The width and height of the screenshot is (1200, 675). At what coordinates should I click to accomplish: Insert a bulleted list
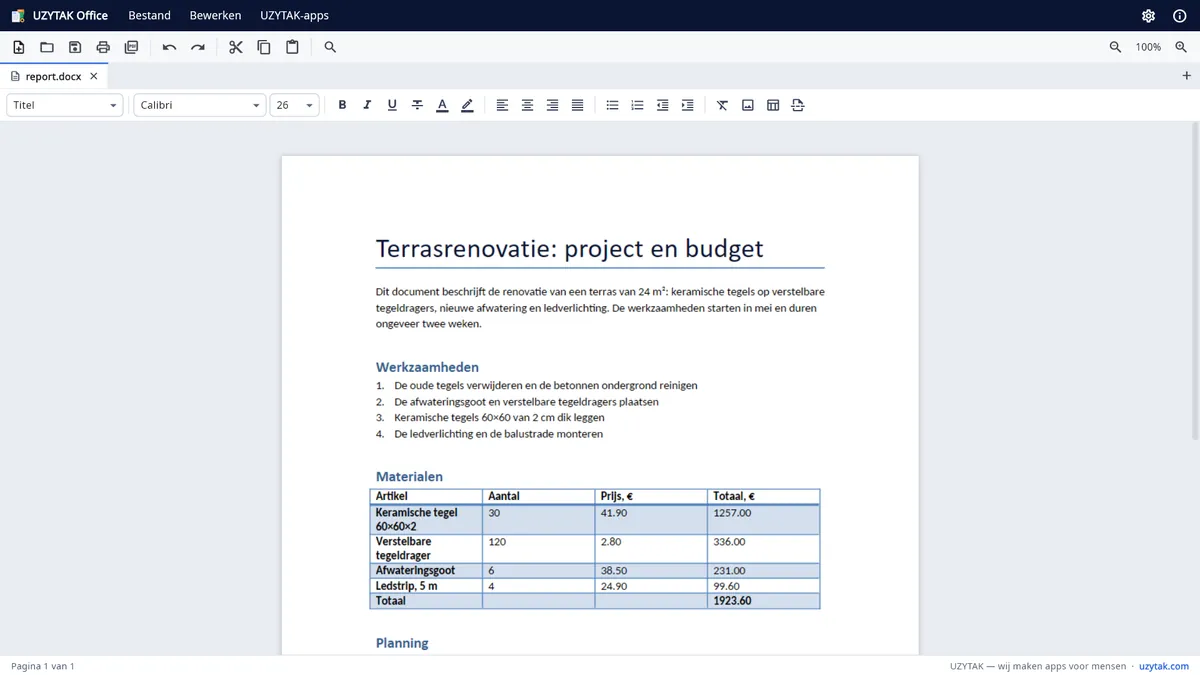613,105
